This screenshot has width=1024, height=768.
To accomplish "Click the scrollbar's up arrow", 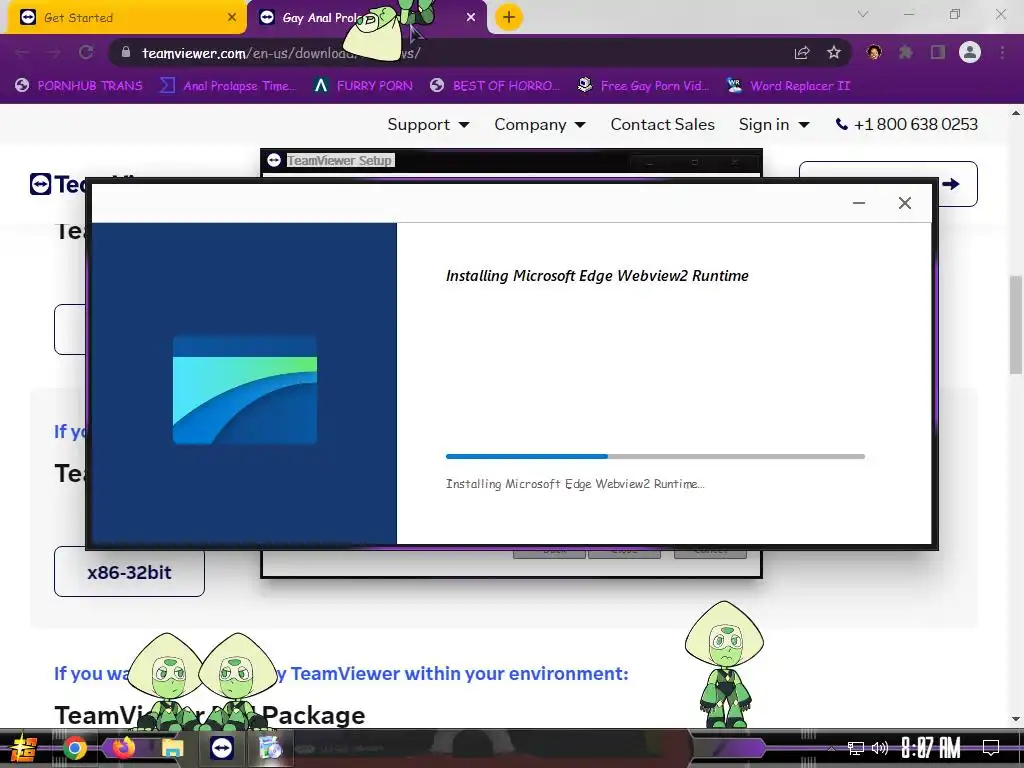I will tap(1016, 113).
